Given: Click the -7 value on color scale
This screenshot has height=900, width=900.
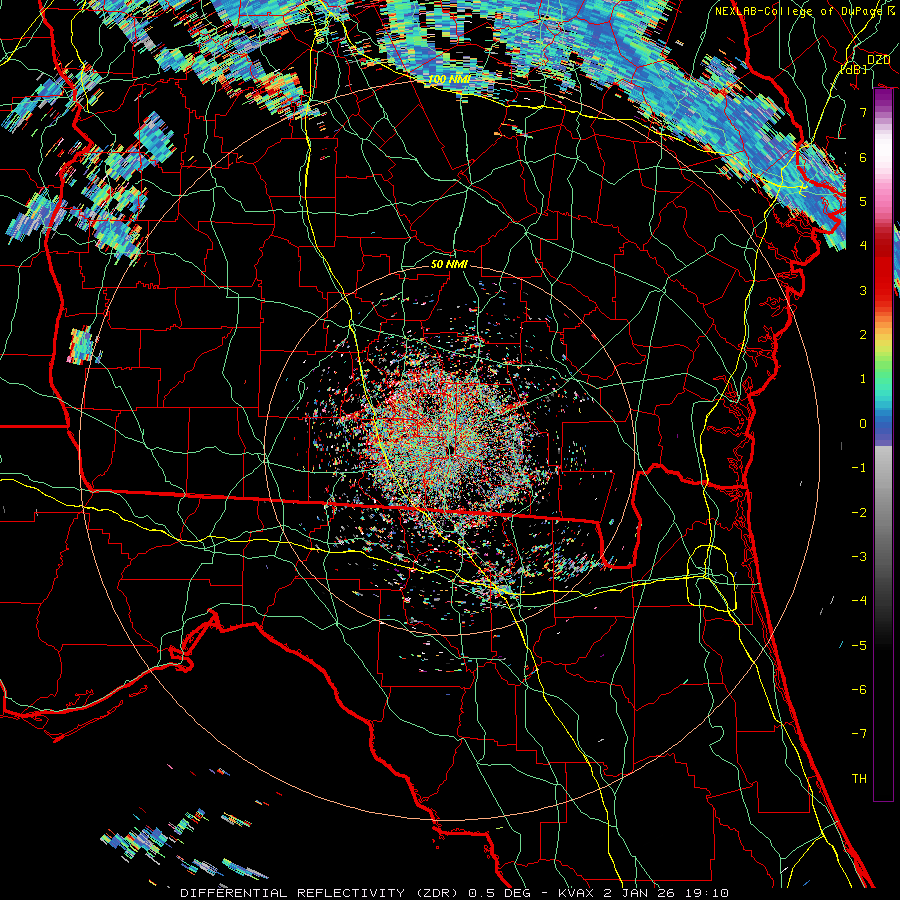Looking at the screenshot, I should tap(859, 734).
